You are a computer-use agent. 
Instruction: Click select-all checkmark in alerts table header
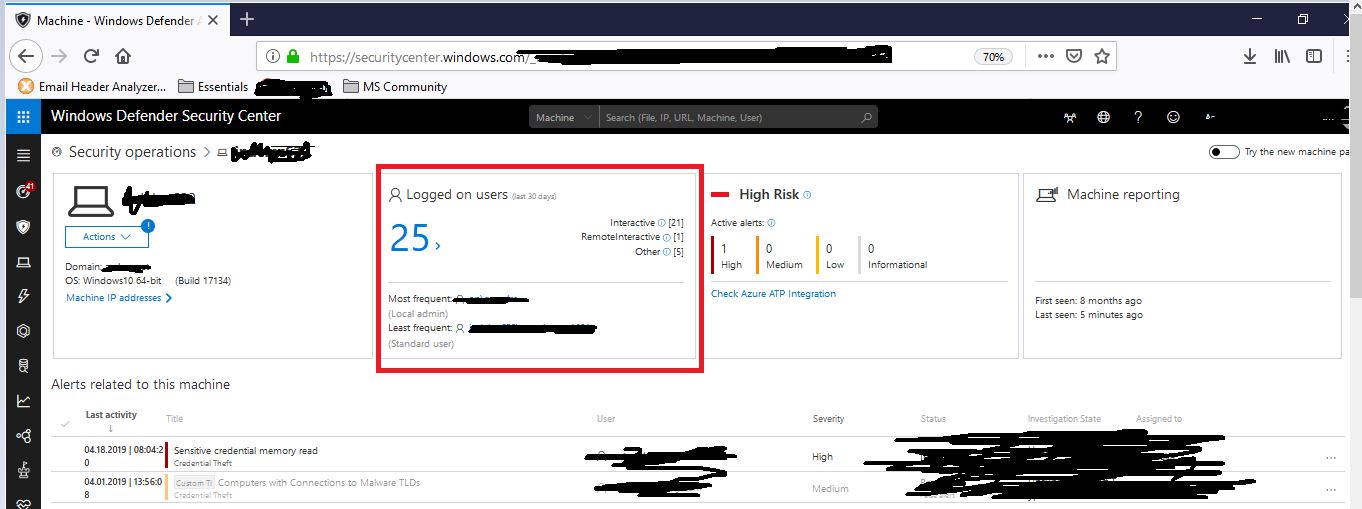point(66,424)
